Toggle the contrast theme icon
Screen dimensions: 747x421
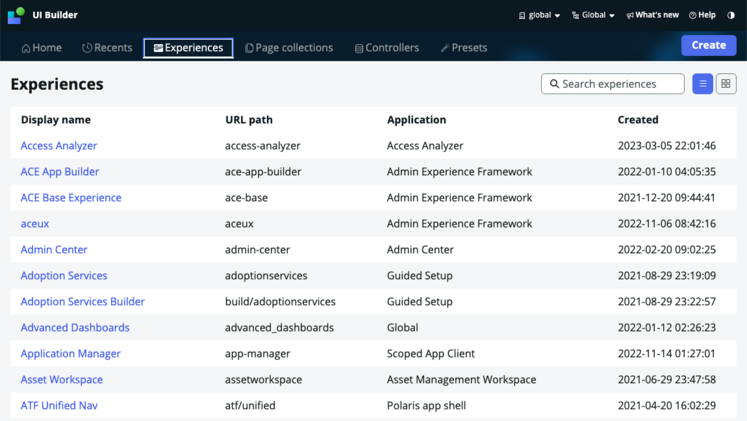[x=731, y=15]
